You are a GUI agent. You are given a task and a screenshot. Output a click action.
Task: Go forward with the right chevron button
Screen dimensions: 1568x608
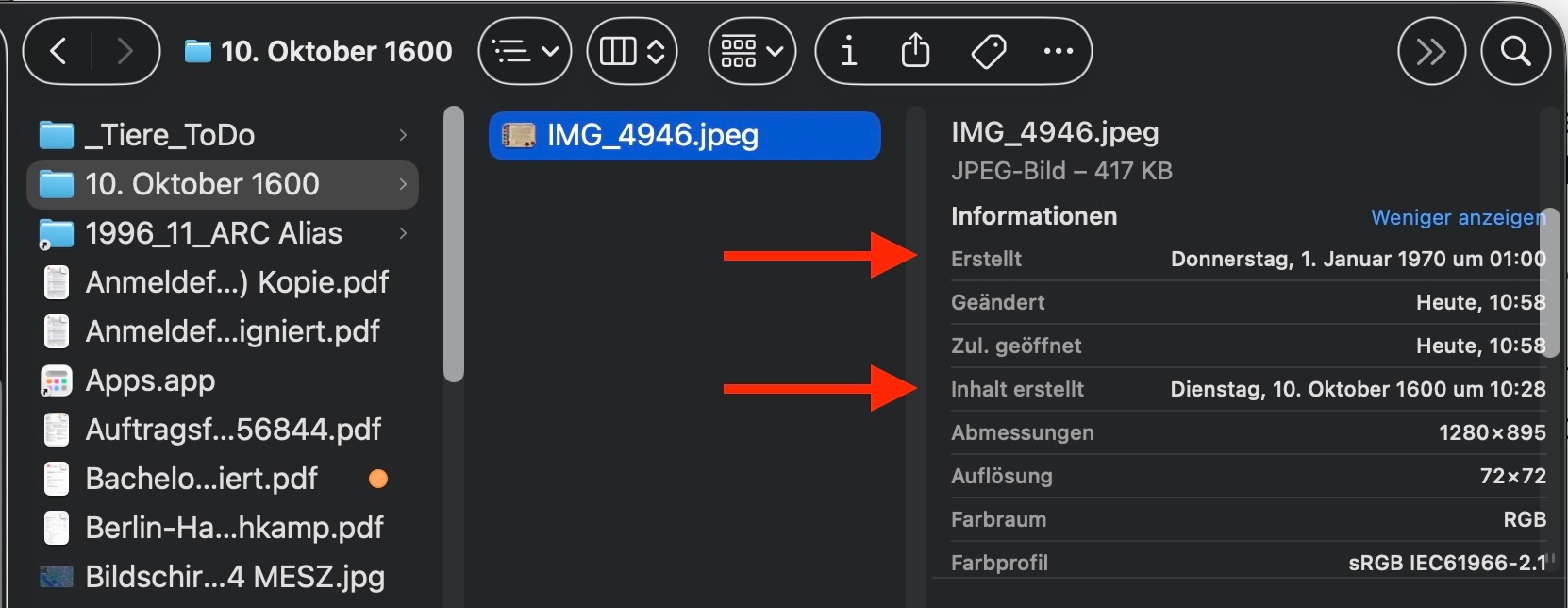tap(124, 51)
